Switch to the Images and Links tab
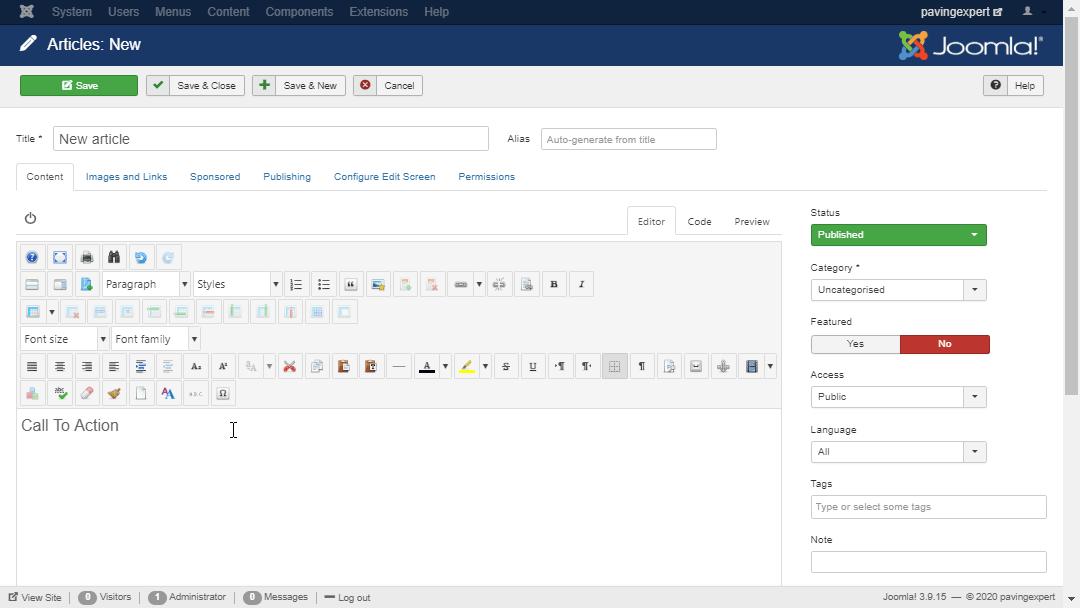 click(x=126, y=177)
